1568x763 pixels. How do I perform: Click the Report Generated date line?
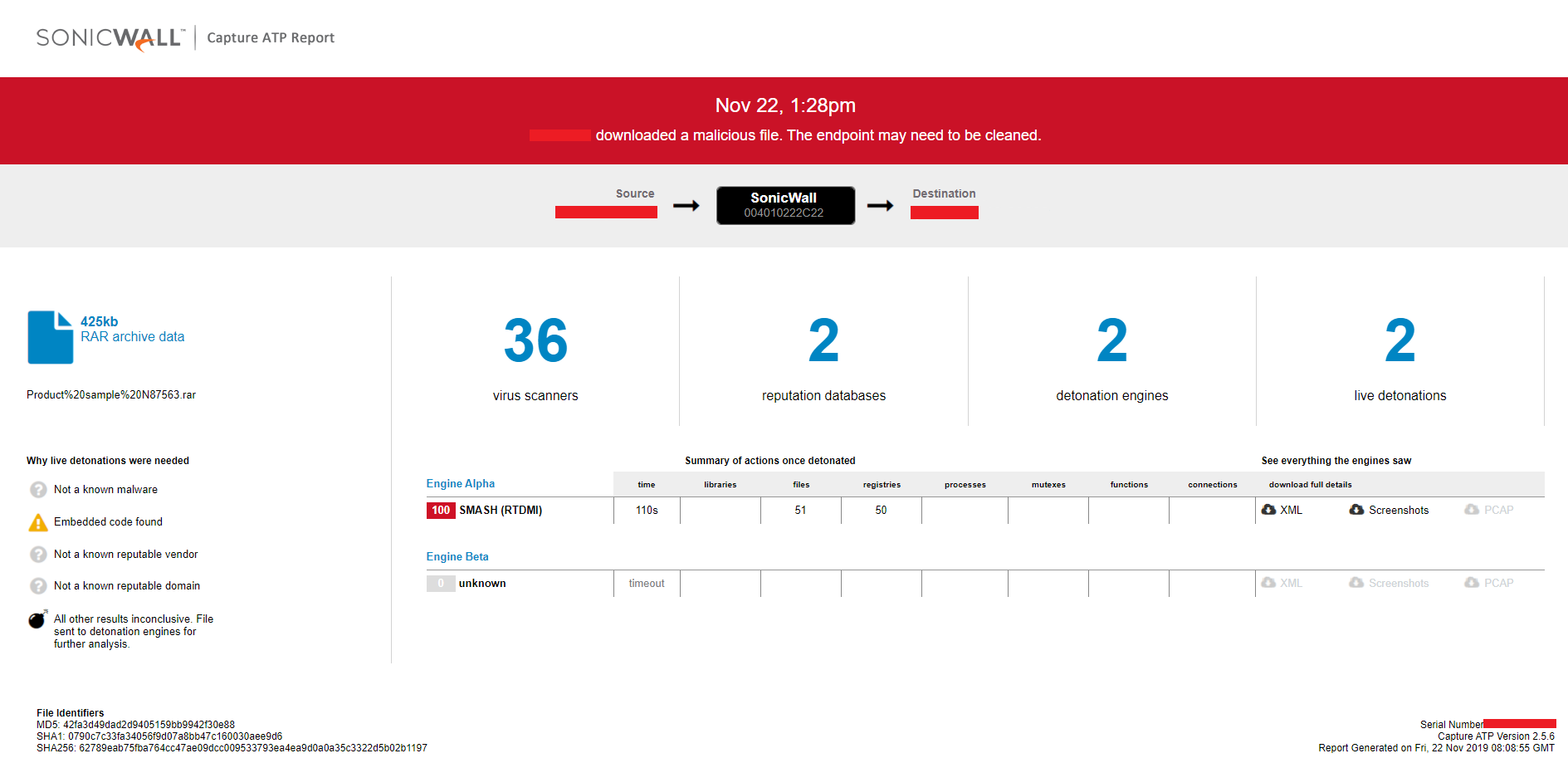1436,748
